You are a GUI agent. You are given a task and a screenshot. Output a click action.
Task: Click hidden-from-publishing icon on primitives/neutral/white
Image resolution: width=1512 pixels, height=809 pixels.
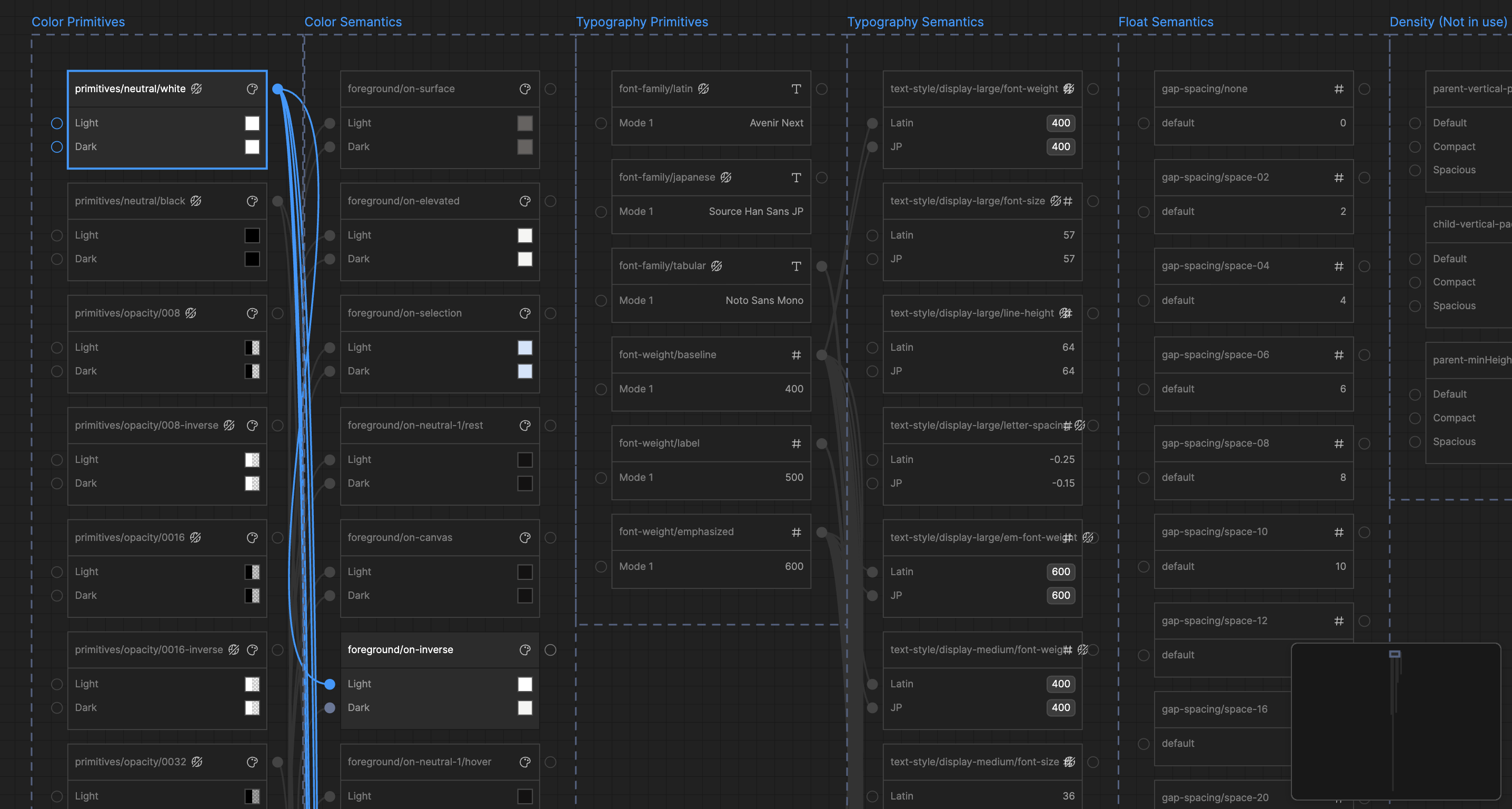[196, 88]
